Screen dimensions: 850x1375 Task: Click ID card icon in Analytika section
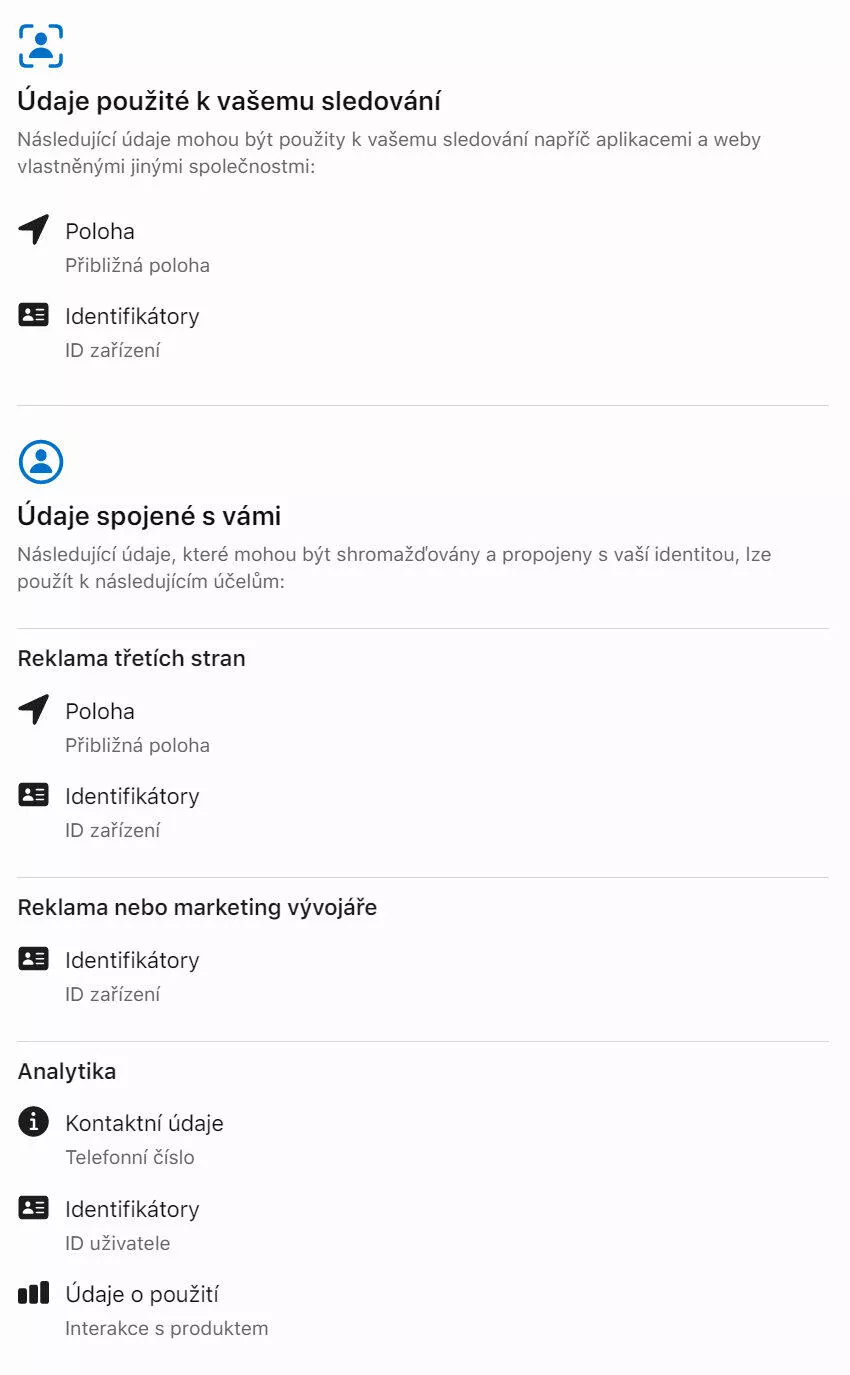(x=34, y=1208)
